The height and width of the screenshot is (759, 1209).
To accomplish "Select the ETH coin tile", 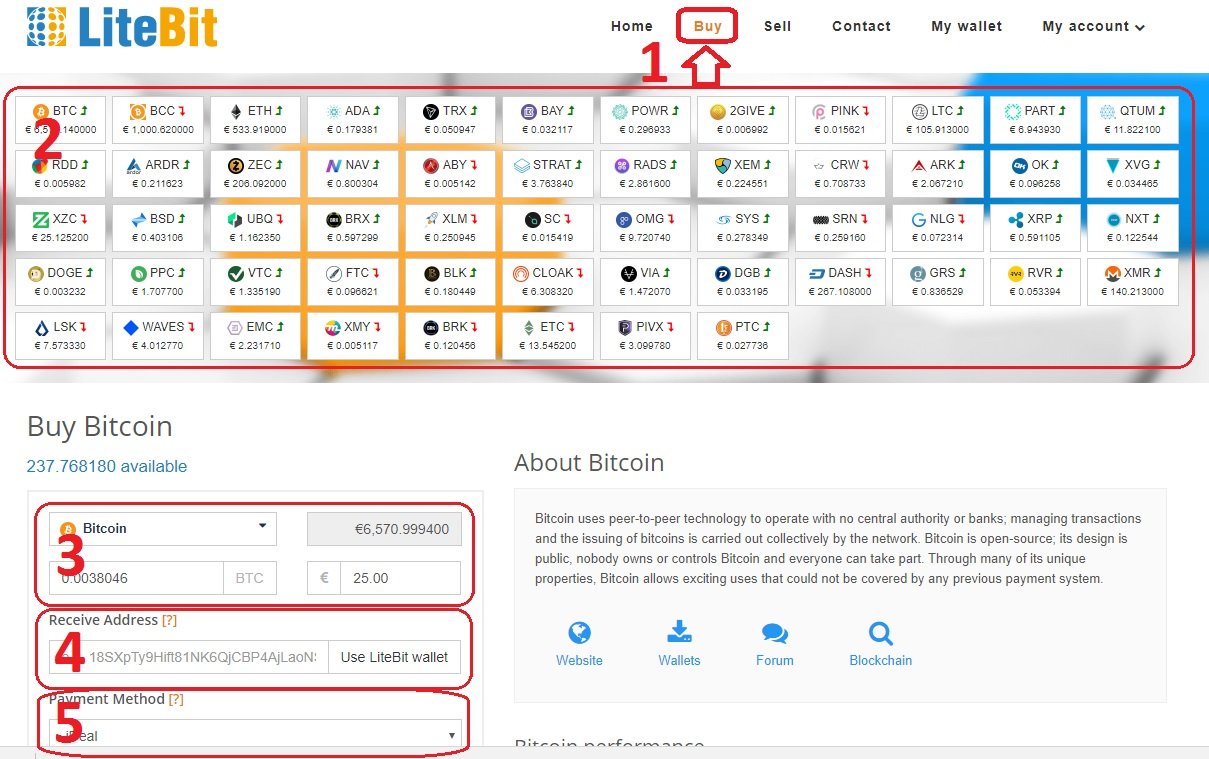I will pos(257,120).
